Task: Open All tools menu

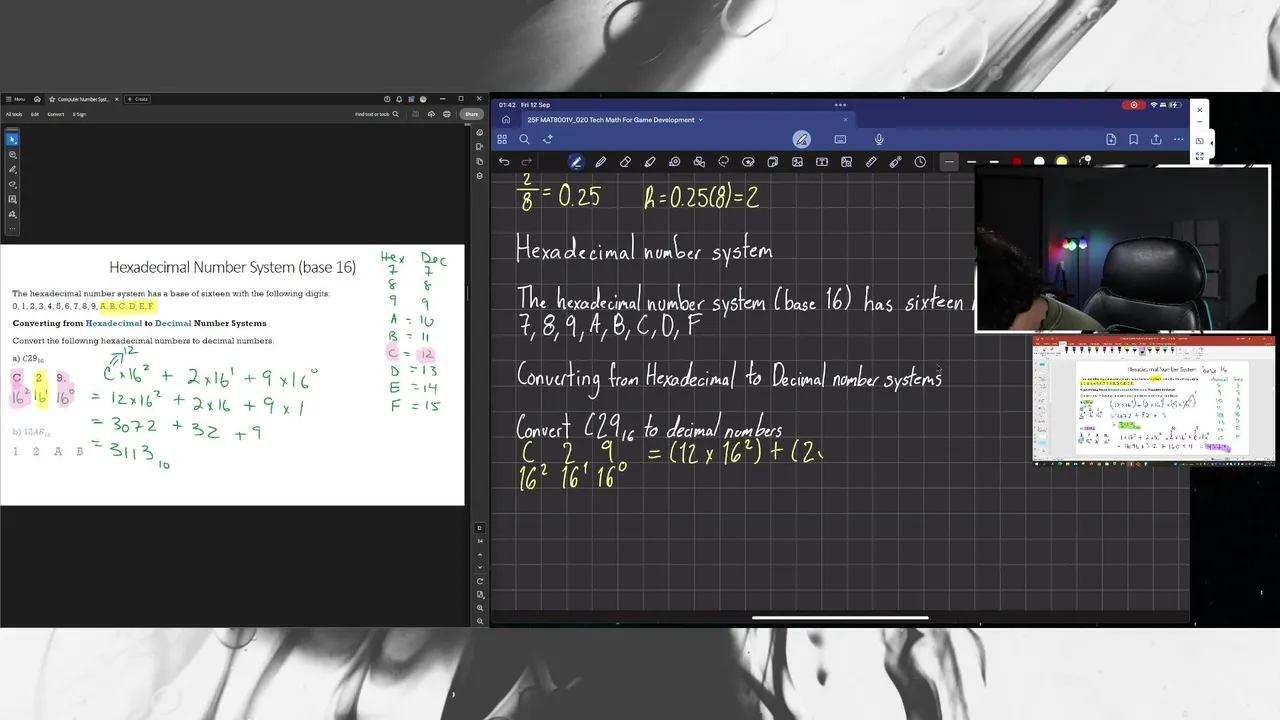Action: click(x=14, y=114)
